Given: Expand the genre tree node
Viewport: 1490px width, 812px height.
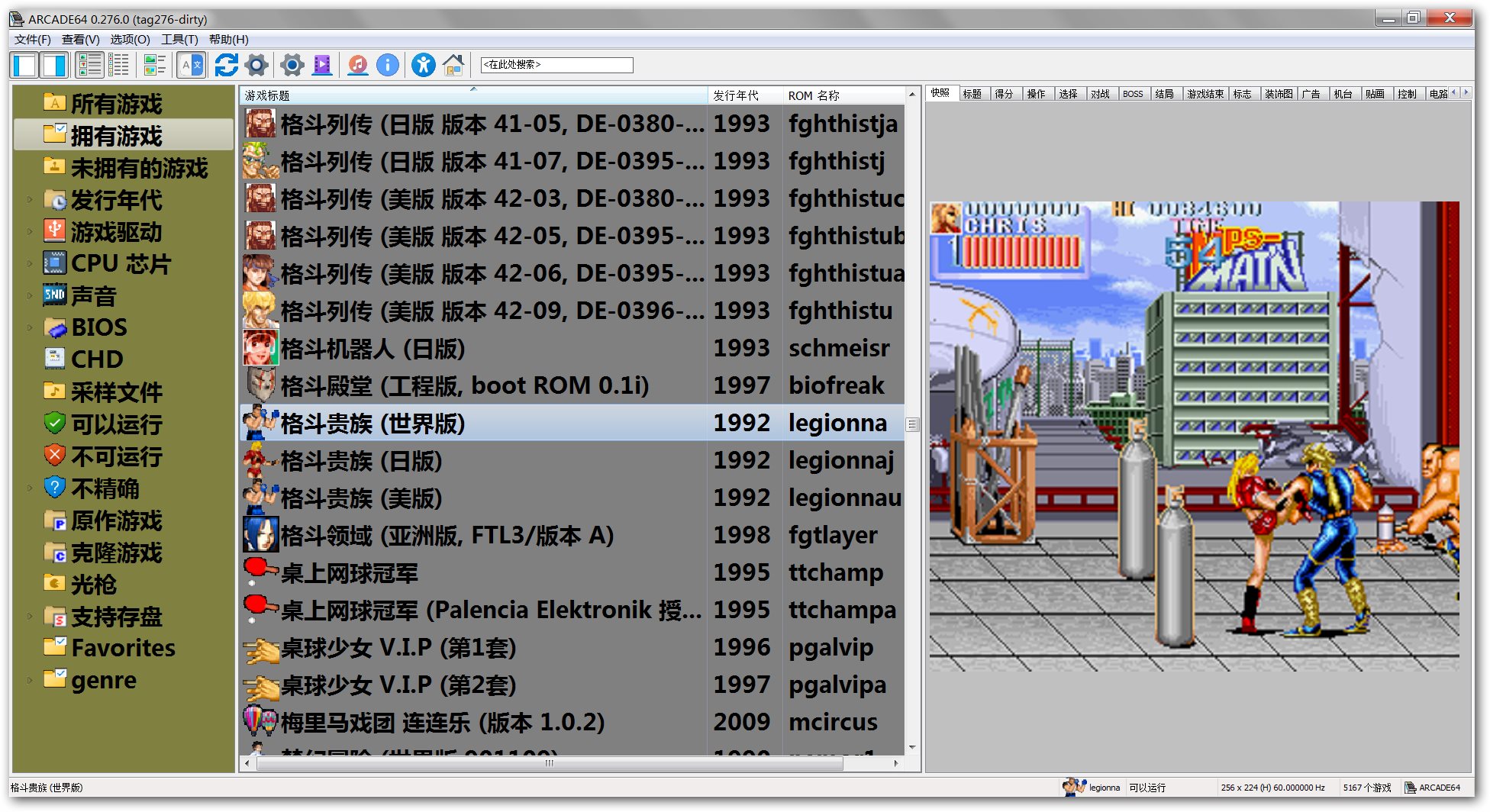Looking at the screenshot, I should click(x=30, y=680).
